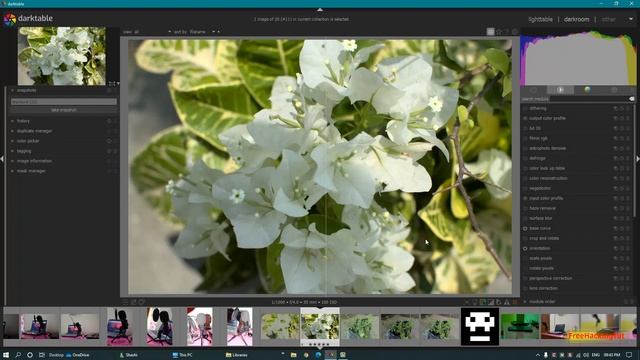Image resolution: width=640 pixels, height=360 pixels.
Task: Toggle softproofing icon below image
Action: [499, 302]
